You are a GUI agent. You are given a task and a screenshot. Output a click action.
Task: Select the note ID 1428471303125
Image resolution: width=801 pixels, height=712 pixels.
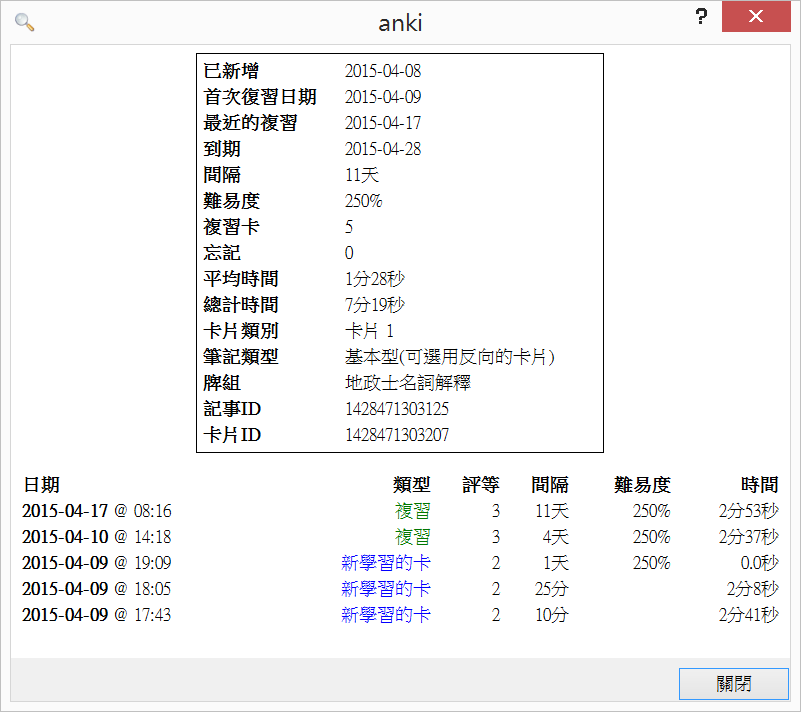(396, 409)
